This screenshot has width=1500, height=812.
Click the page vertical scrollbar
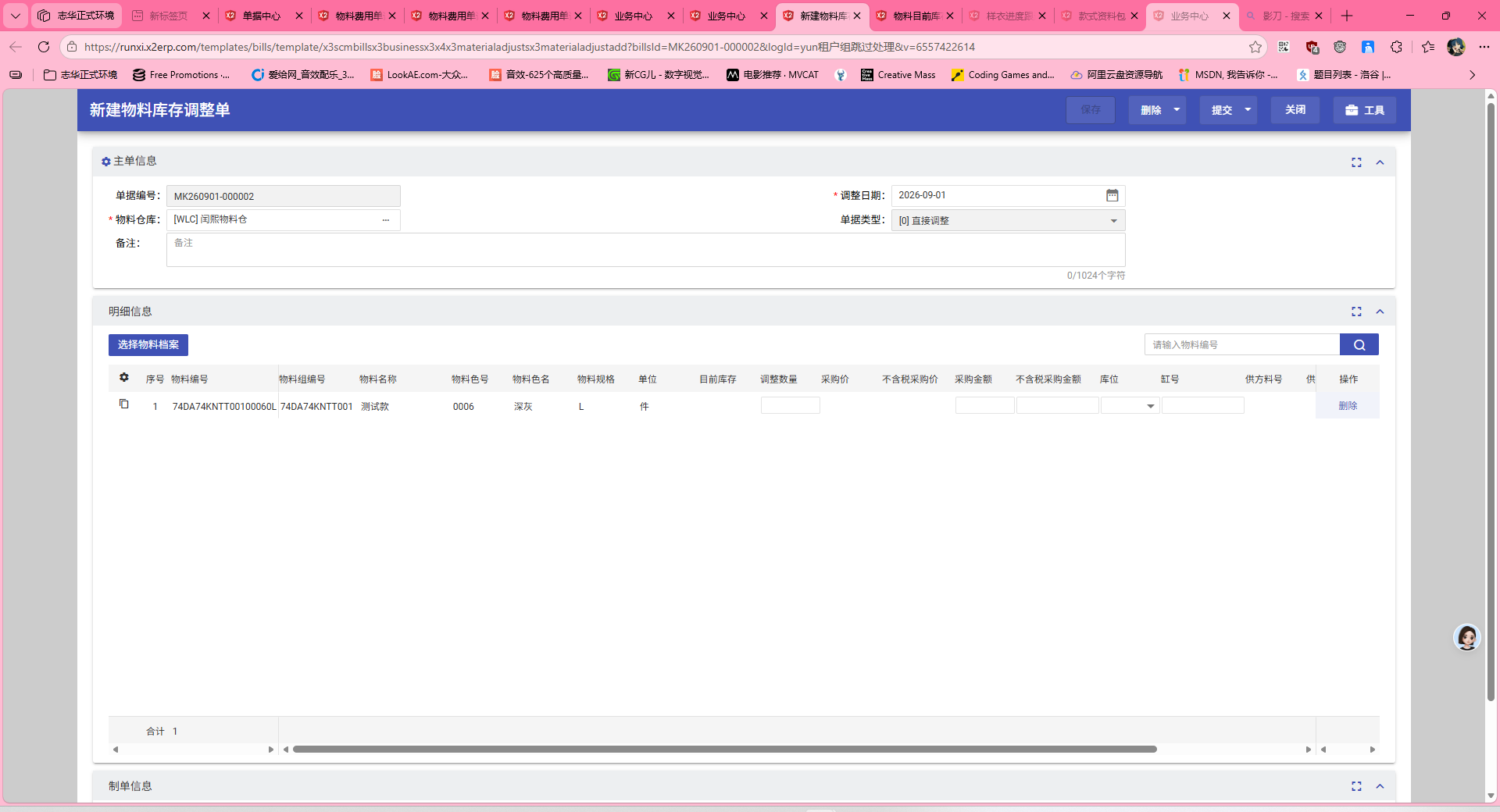(x=1491, y=402)
